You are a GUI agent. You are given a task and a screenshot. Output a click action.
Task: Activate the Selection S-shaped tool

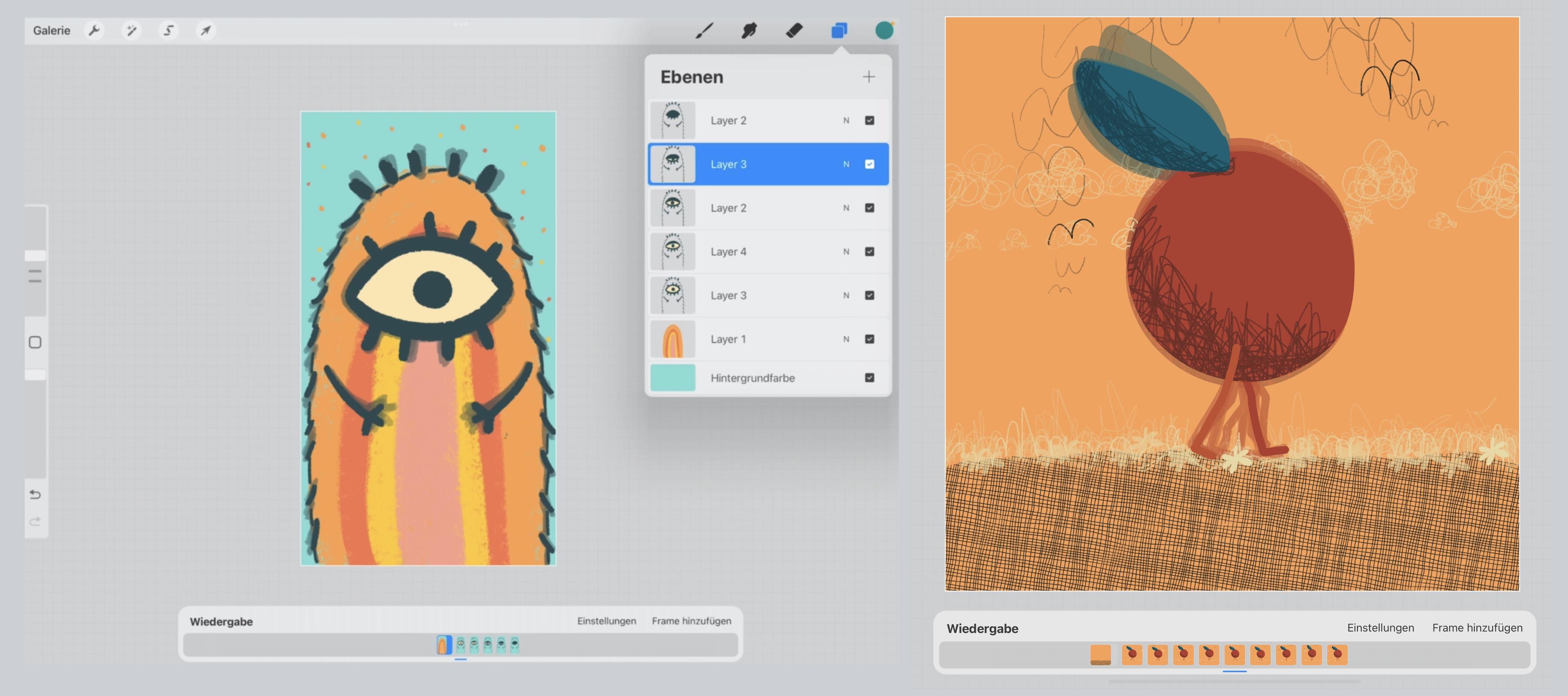[x=169, y=31]
